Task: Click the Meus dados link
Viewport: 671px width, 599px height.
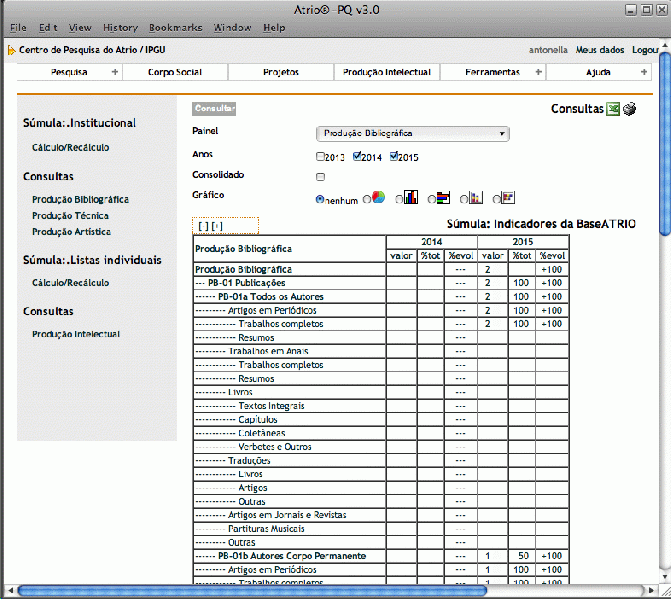Action: pyautogui.click(x=599, y=49)
